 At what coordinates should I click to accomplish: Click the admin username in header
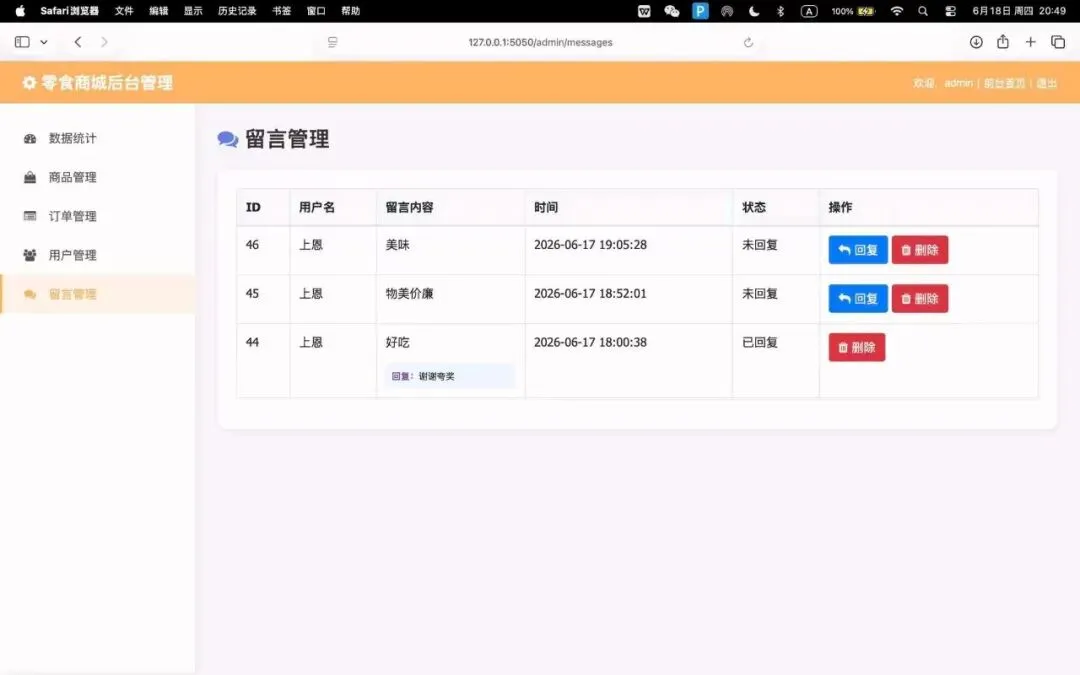click(x=958, y=83)
